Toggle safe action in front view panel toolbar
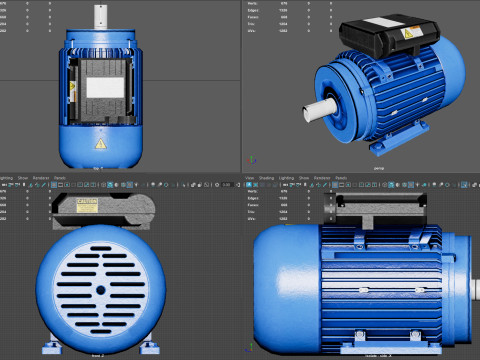 (x=86, y=184)
